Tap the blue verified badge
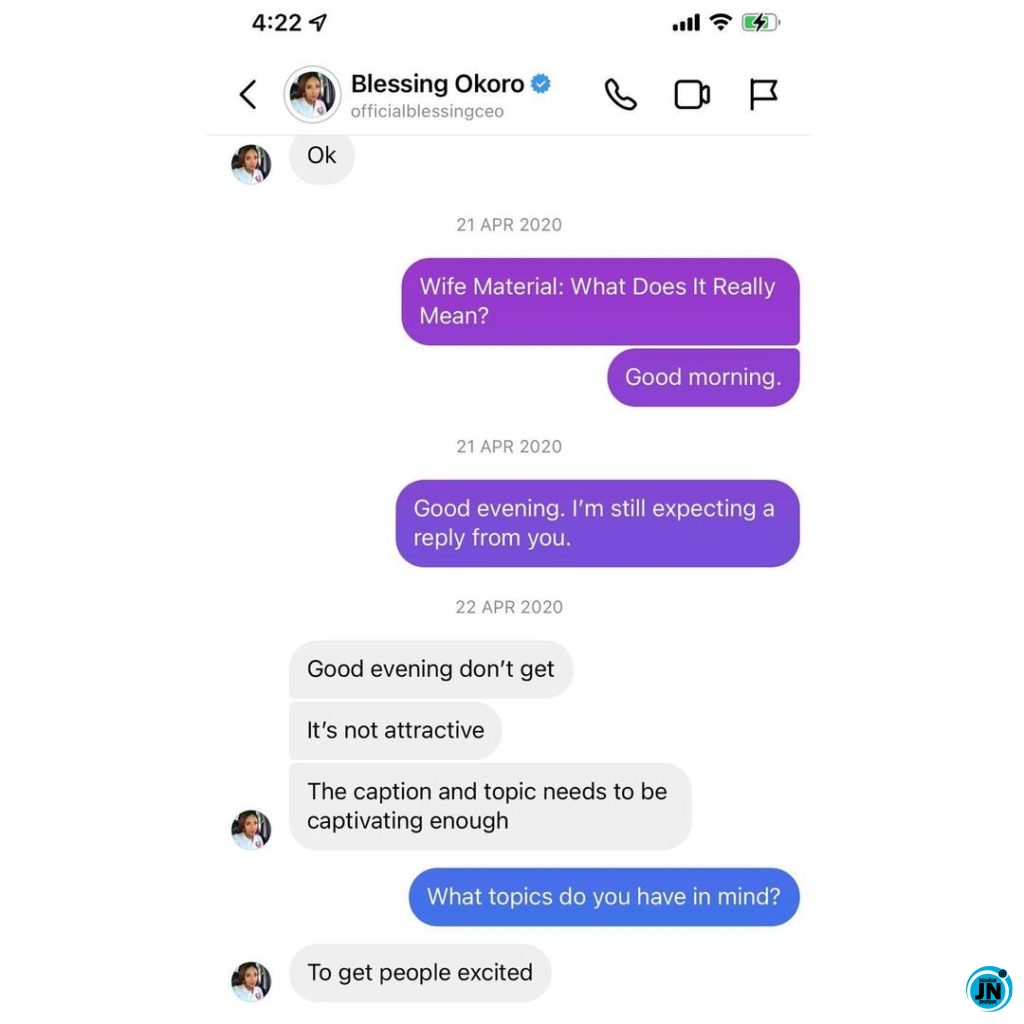 [x=541, y=84]
